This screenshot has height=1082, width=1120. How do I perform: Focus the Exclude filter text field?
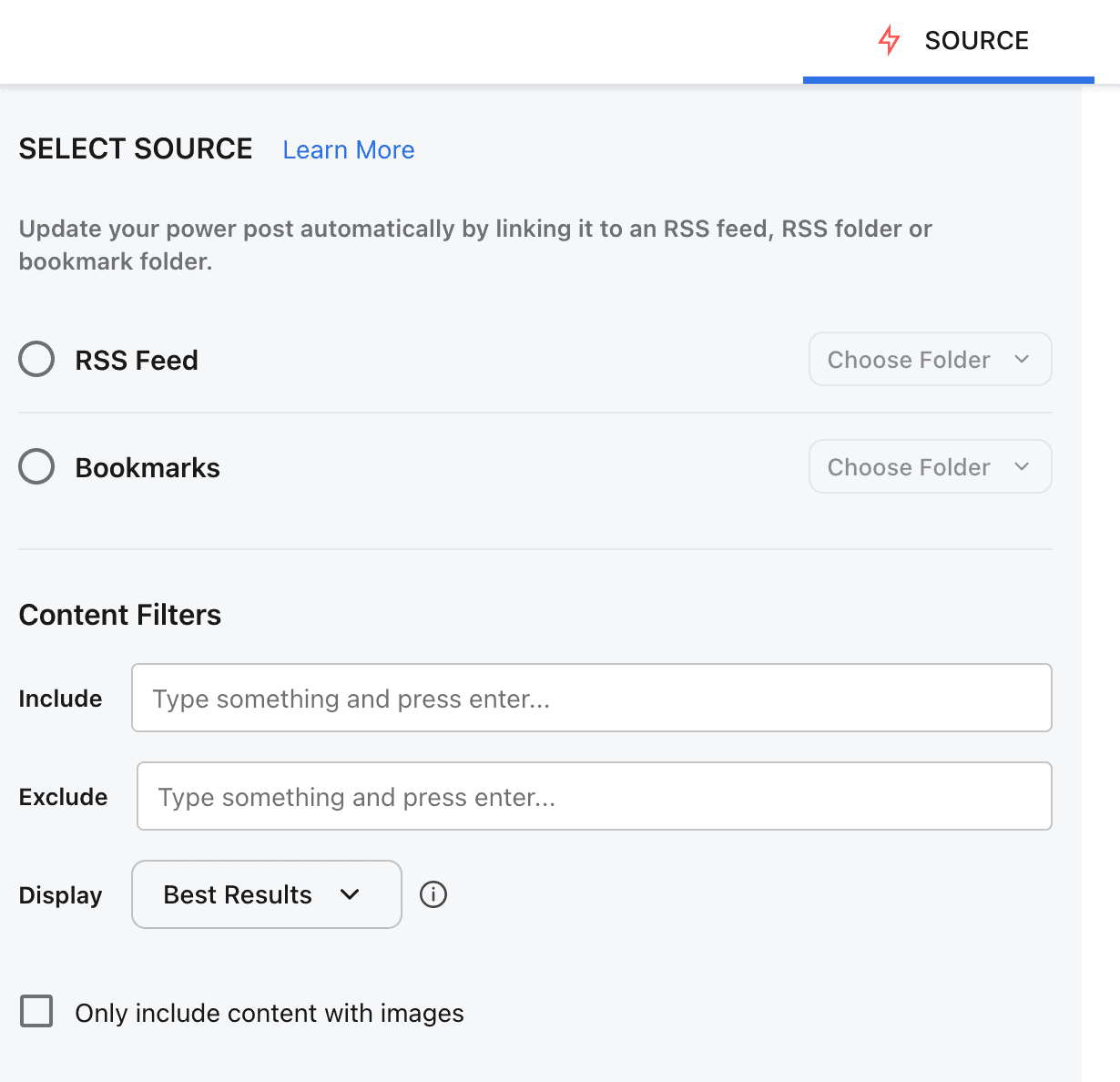point(594,797)
